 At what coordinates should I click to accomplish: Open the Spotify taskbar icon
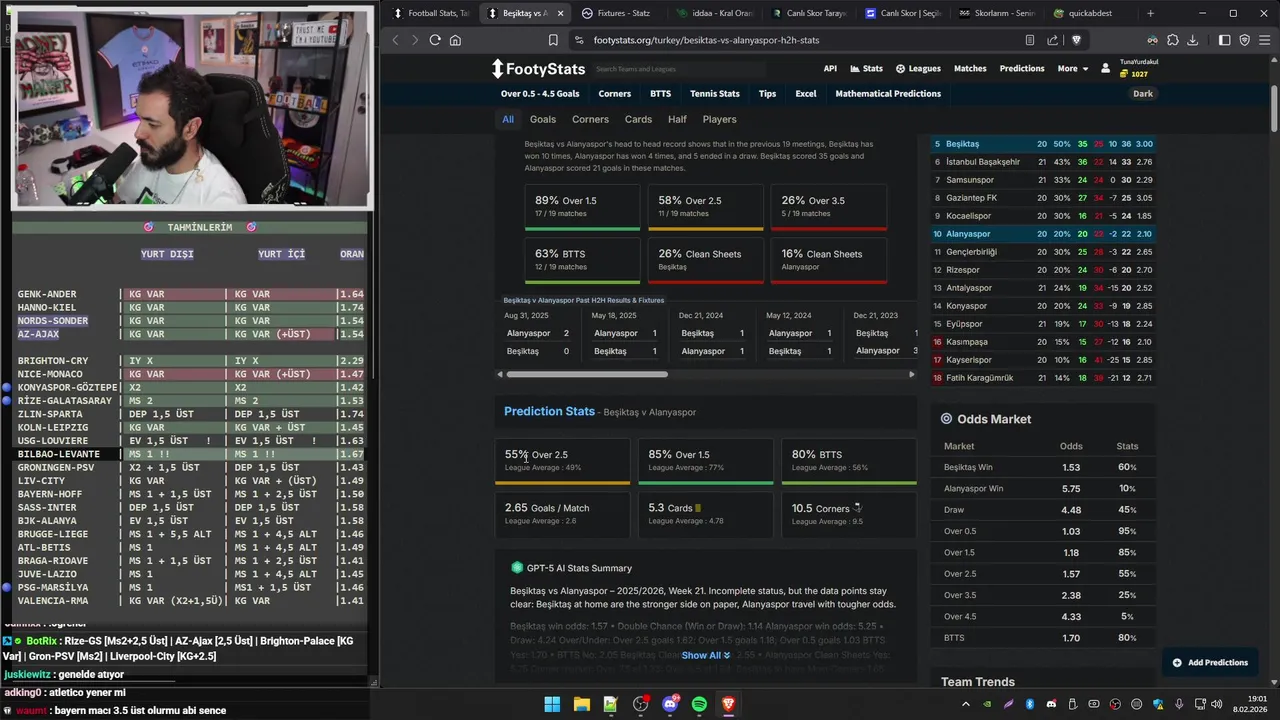(699, 704)
